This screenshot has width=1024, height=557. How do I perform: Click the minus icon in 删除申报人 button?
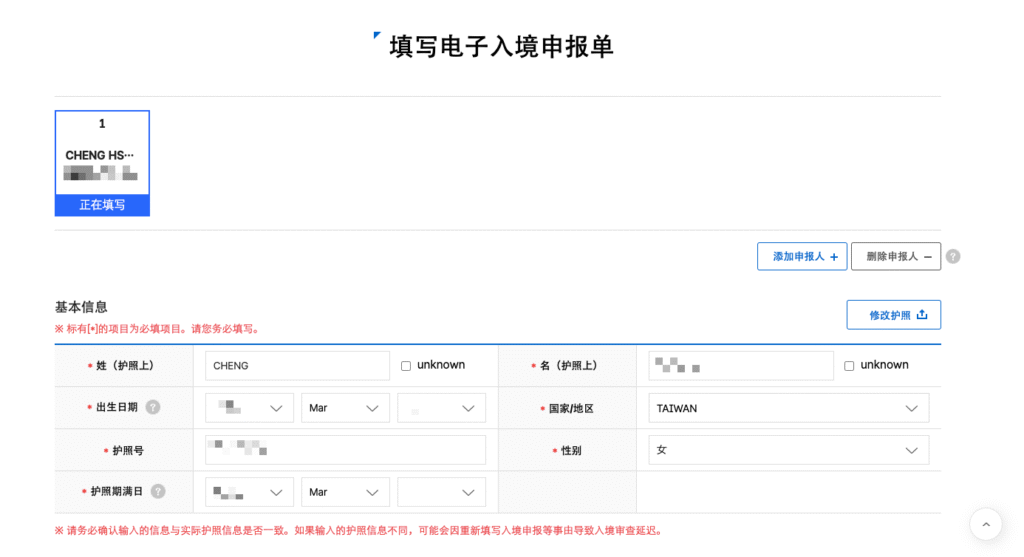[x=927, y=257]
